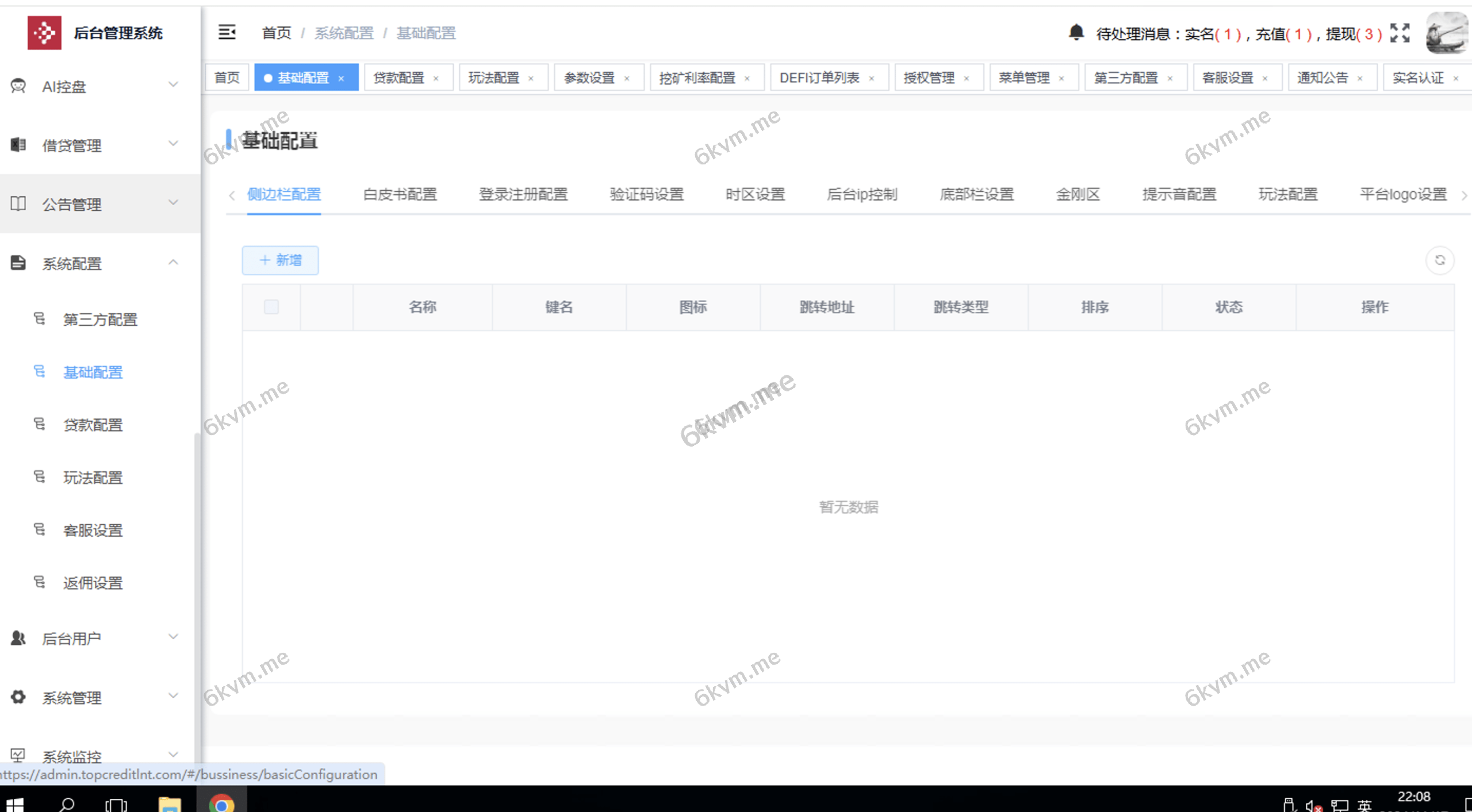Expand the 系统管理 menu chevron
1472x812 pixels.
point(173,695)
